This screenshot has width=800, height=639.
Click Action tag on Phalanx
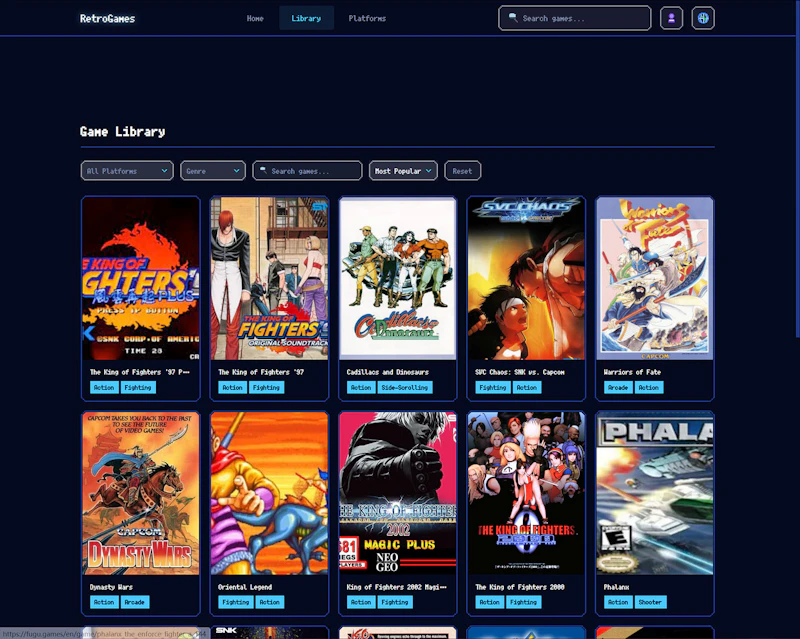click(x=618, y=602)
